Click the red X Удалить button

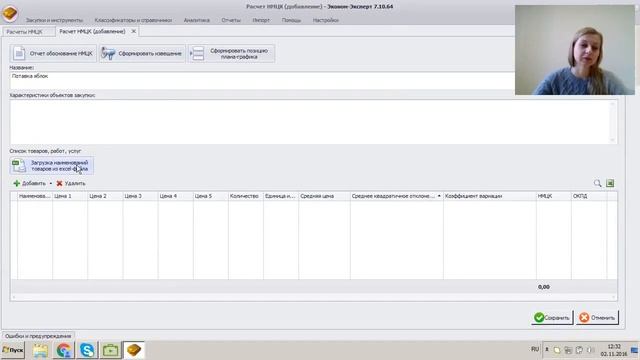[71, 183]
